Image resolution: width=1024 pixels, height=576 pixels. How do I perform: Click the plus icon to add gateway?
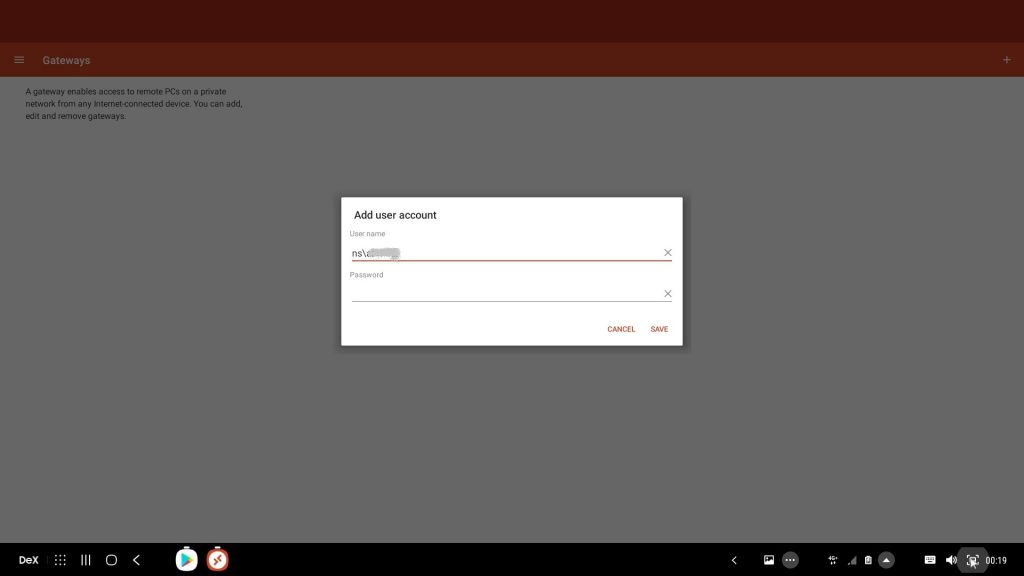coord(1006,60)
